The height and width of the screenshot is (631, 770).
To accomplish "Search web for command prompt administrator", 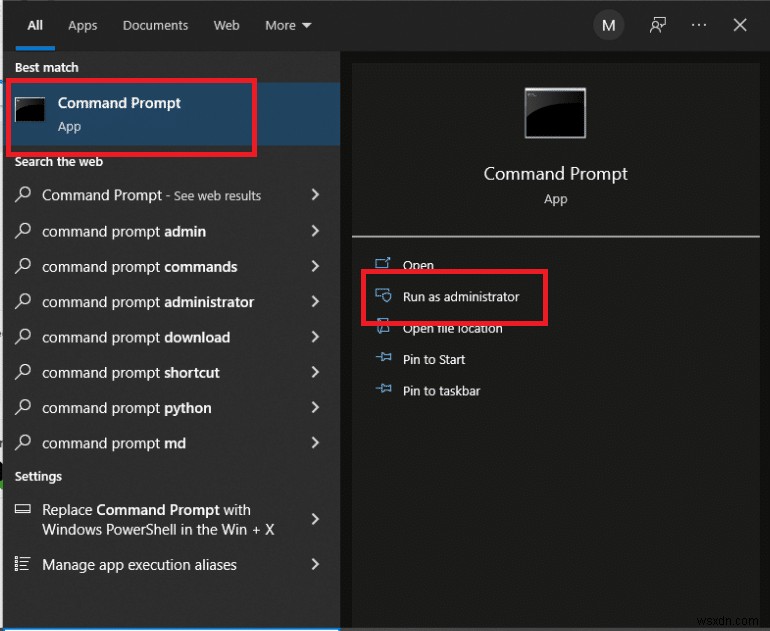I will pyautogui.click(x=148, y=302).
